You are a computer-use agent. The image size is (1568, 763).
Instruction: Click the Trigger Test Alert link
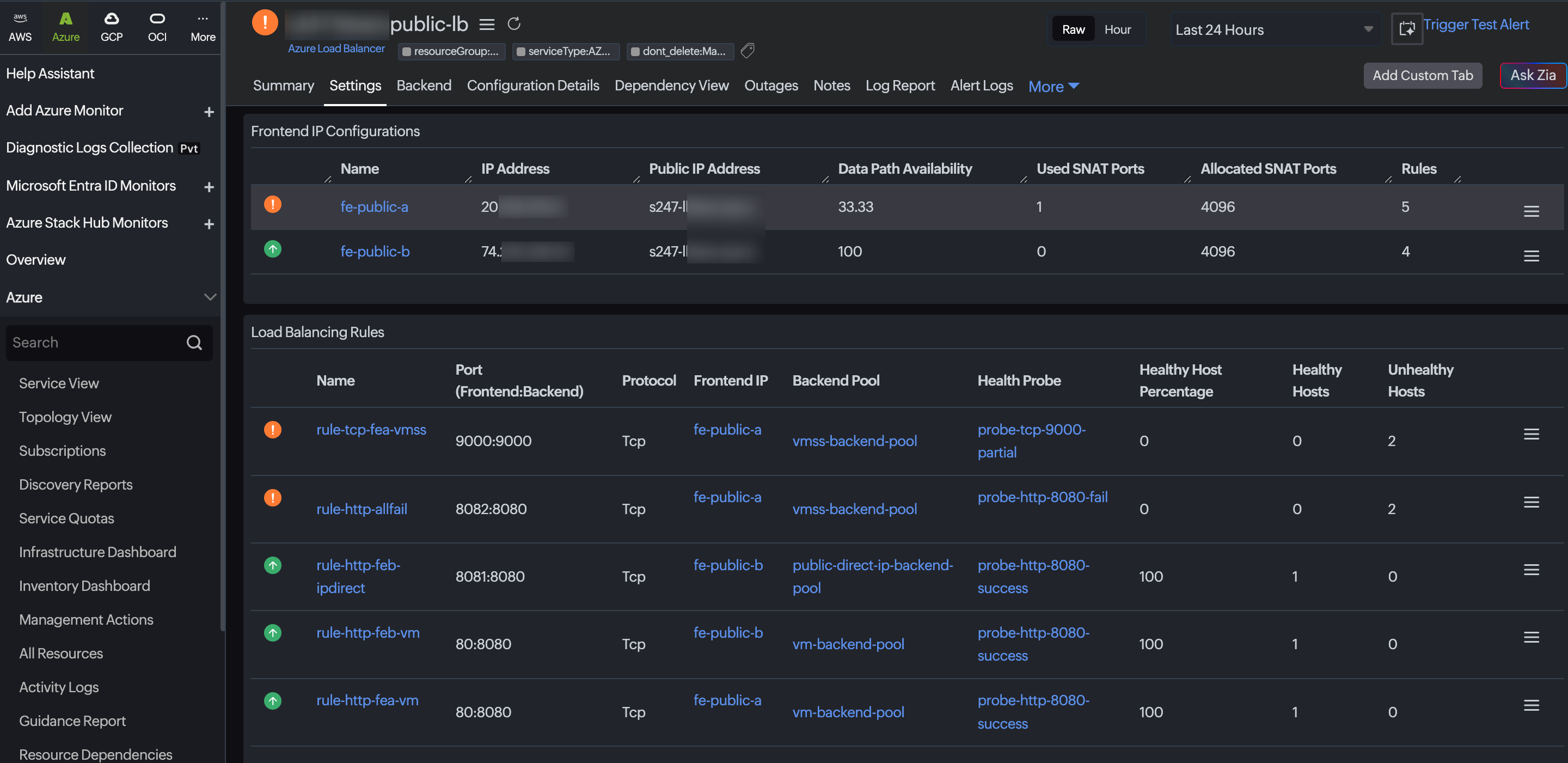point(1475,25)
